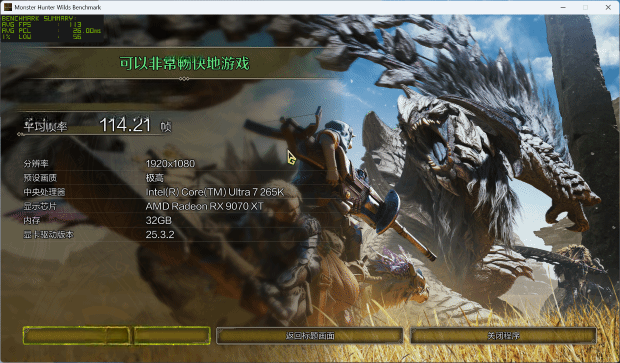The image size is (620, 363).
Task: Click the Monster Hunter Wilds Benchmark title text
Action: [58, 7]
